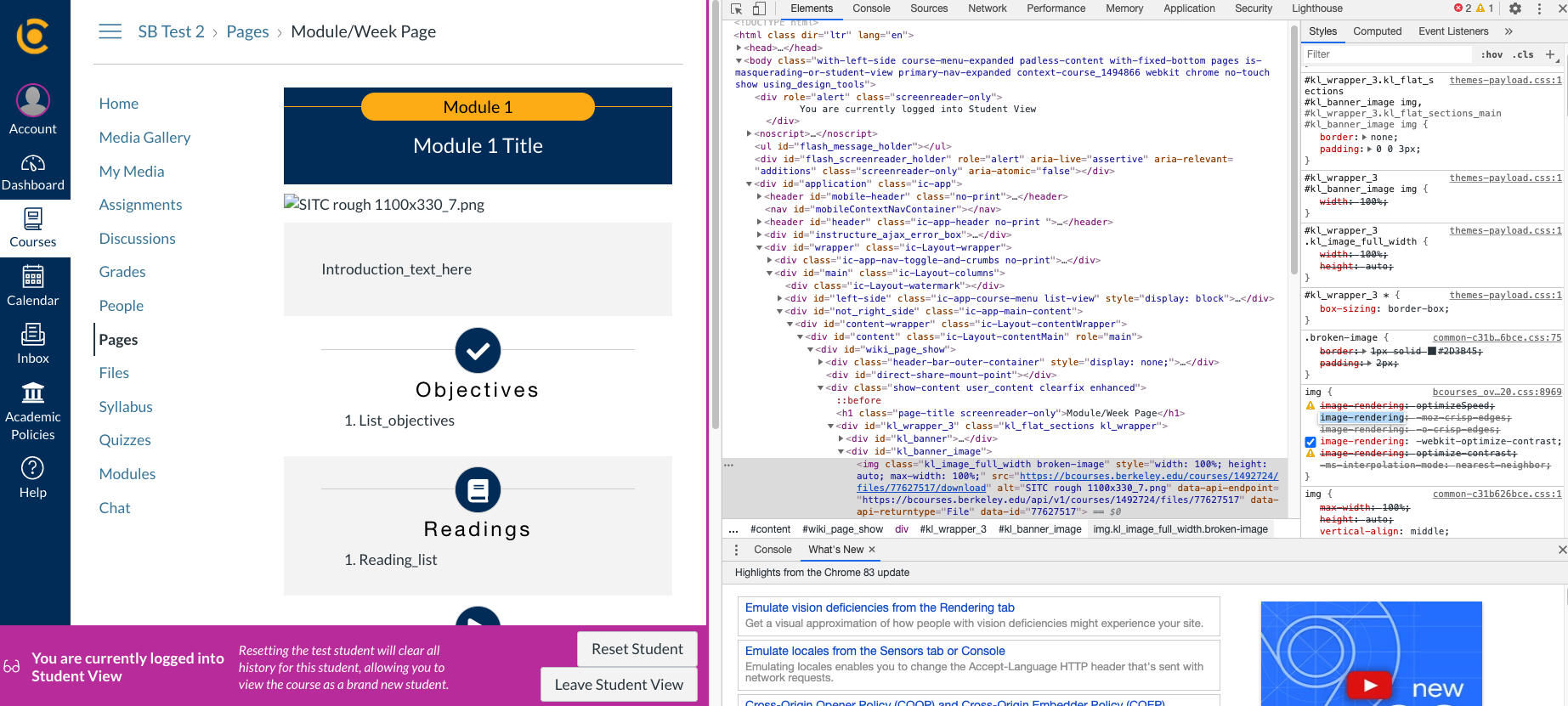Open the DevTools kebab customize menu

pos(1539,8)
